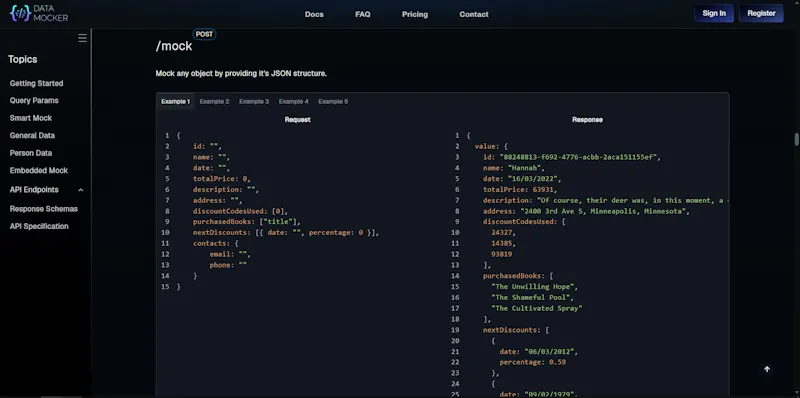Click book title "The Shameful Pool"
The height and width of the screenshot is (398, 800).
[531, 297]
